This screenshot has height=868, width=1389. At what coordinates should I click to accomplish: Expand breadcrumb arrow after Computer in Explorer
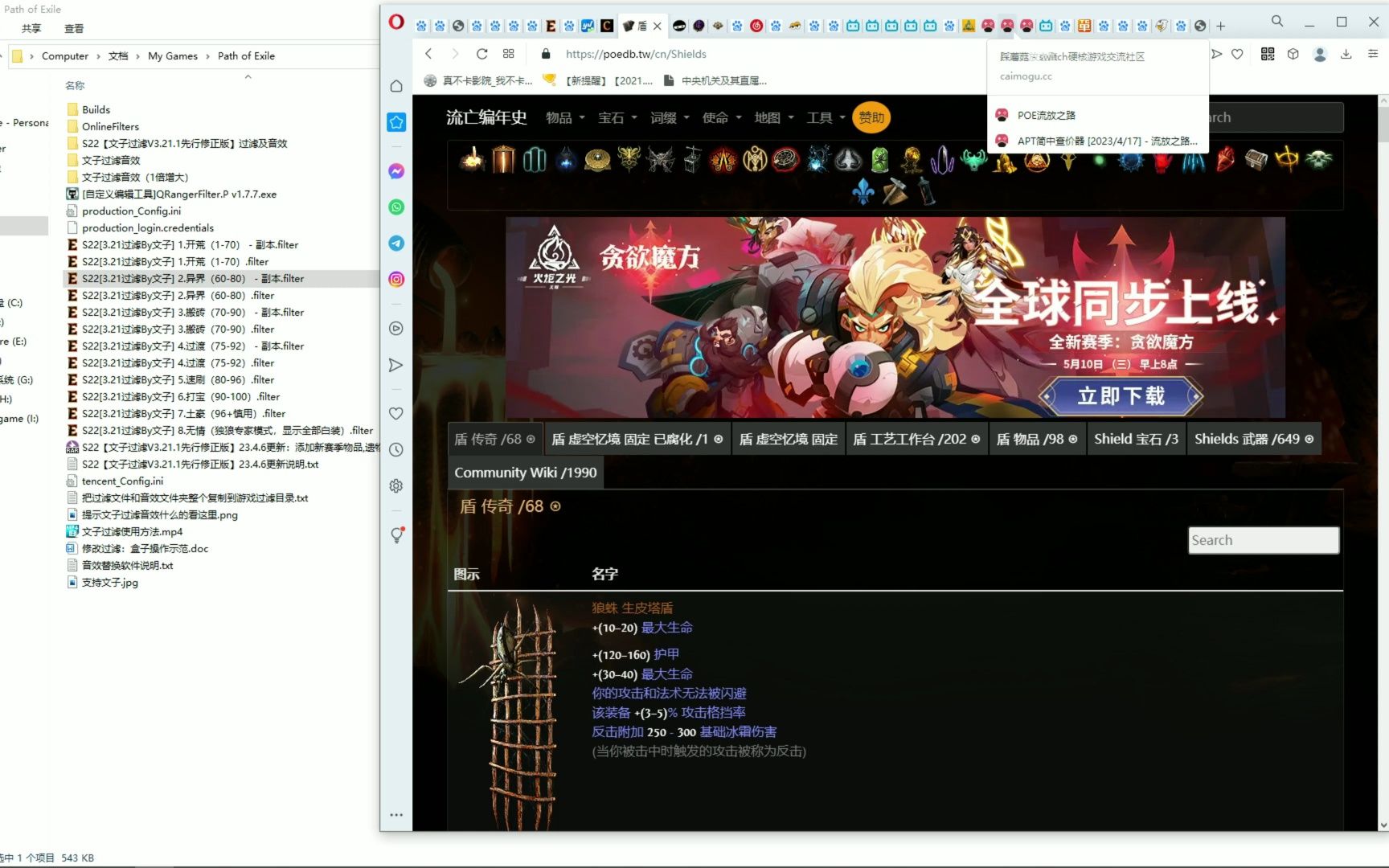(98, 56)
